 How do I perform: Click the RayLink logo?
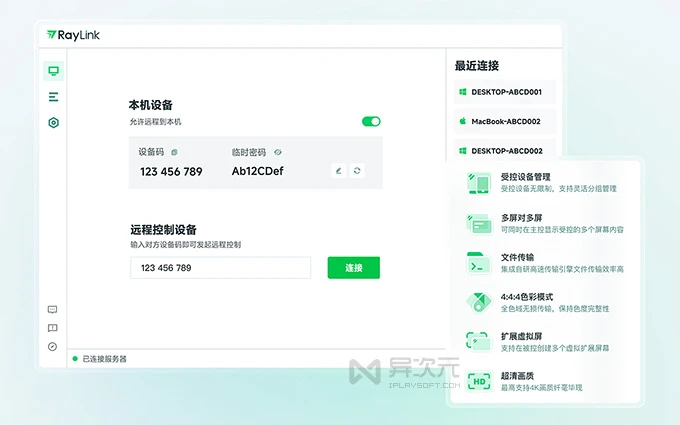tap(73, 35)
